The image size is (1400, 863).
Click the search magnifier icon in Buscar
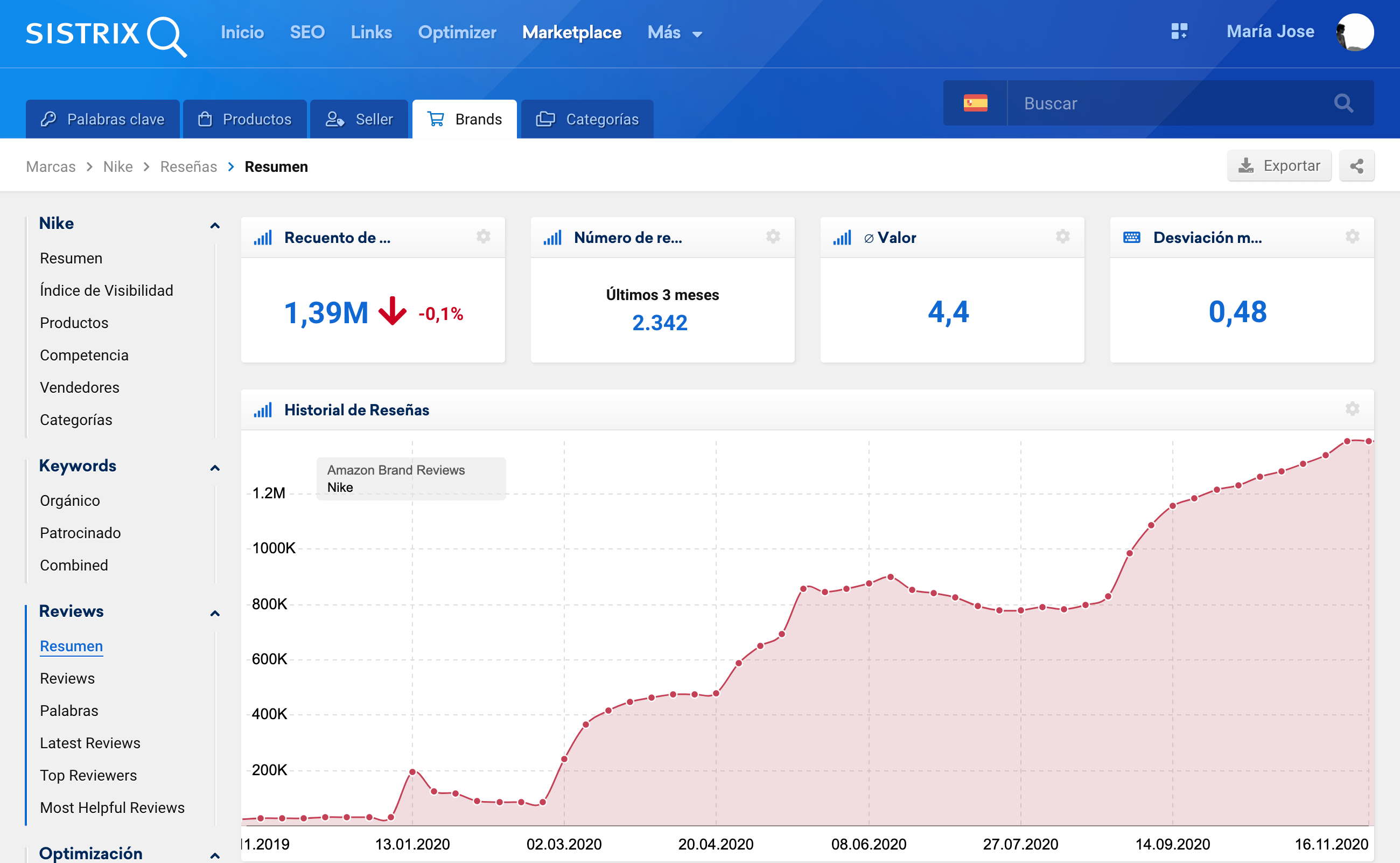point(1343,103)
